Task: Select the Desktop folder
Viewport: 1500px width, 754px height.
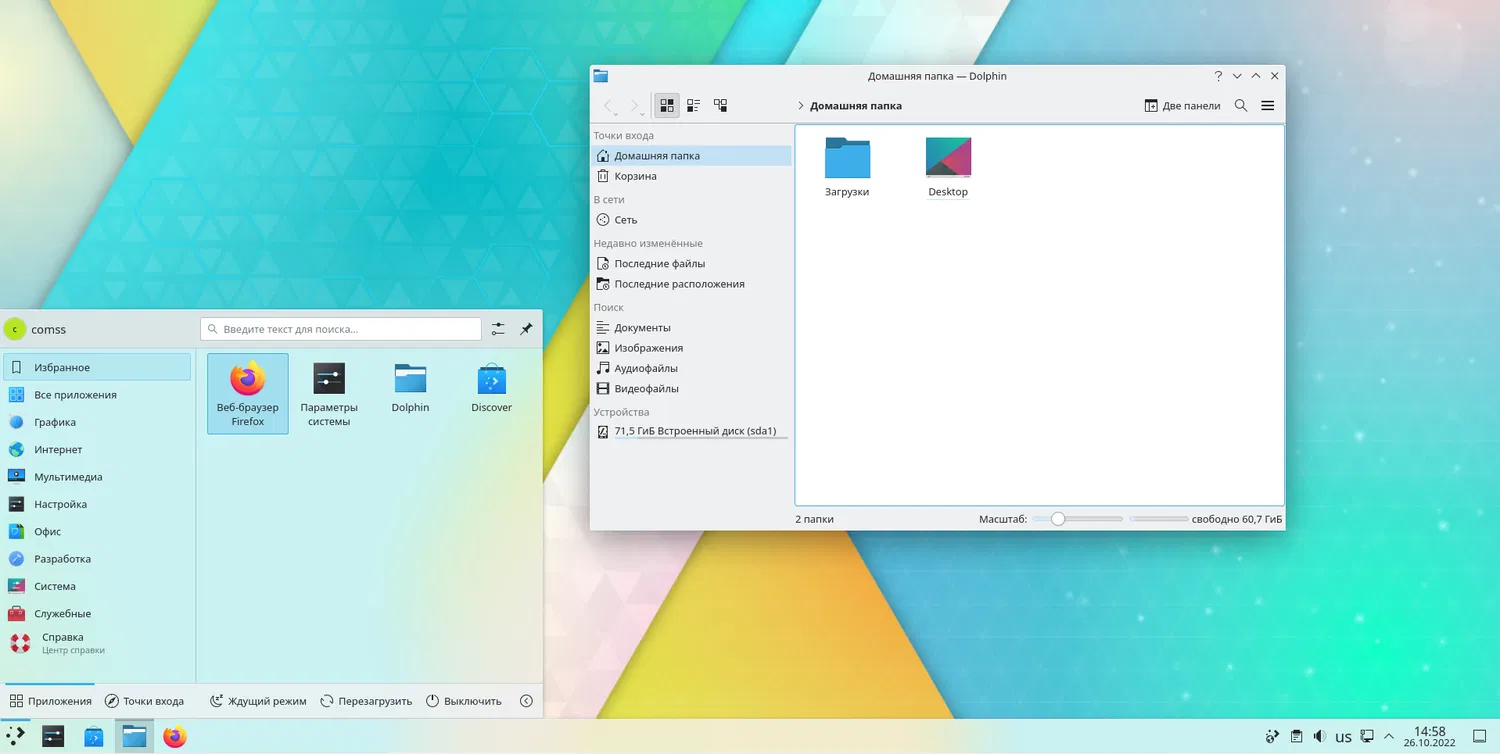Action: pyautogui.click(x=948, y=167)
